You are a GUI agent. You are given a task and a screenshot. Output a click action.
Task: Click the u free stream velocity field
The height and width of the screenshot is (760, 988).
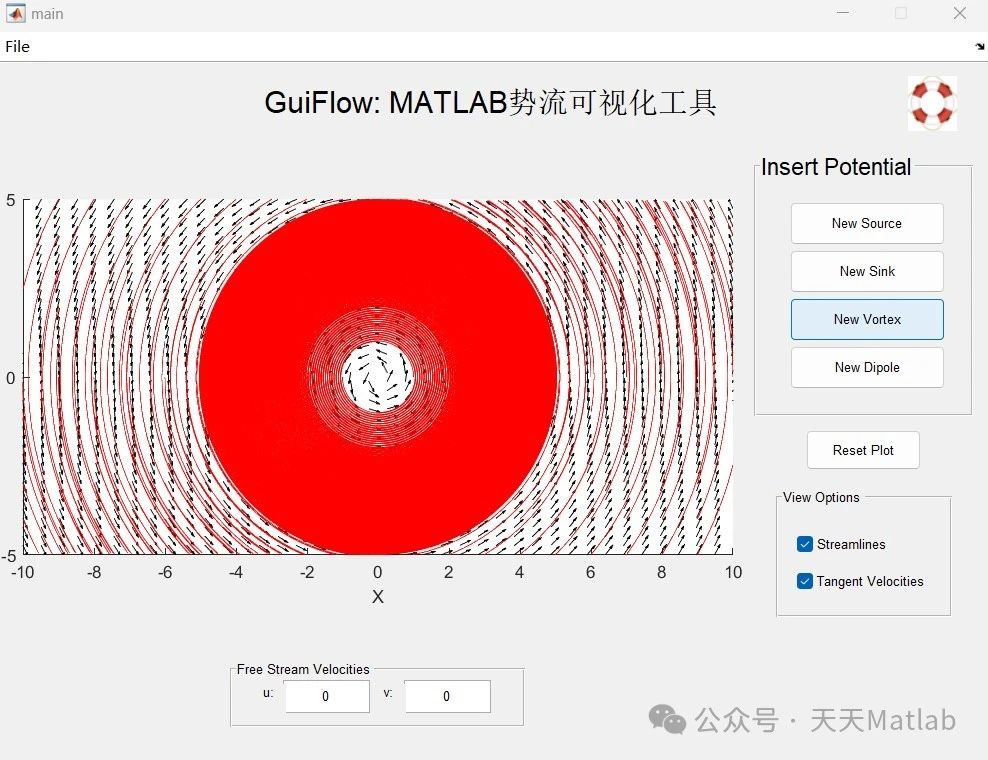point(327,696)
